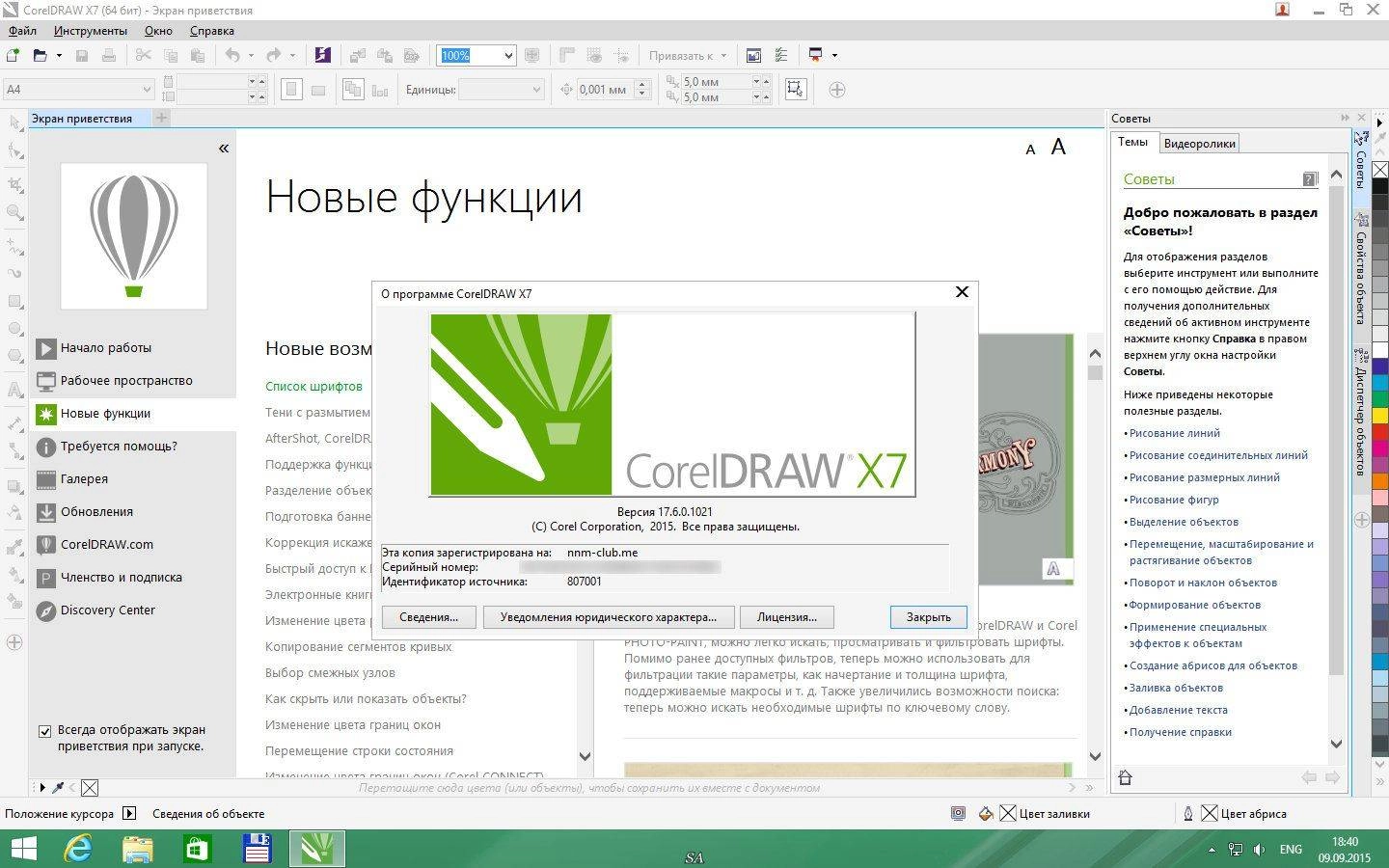Open Windows Store from taskbar
The height and width of the screenshot is (868, 1389).
[x=197, y=849]
